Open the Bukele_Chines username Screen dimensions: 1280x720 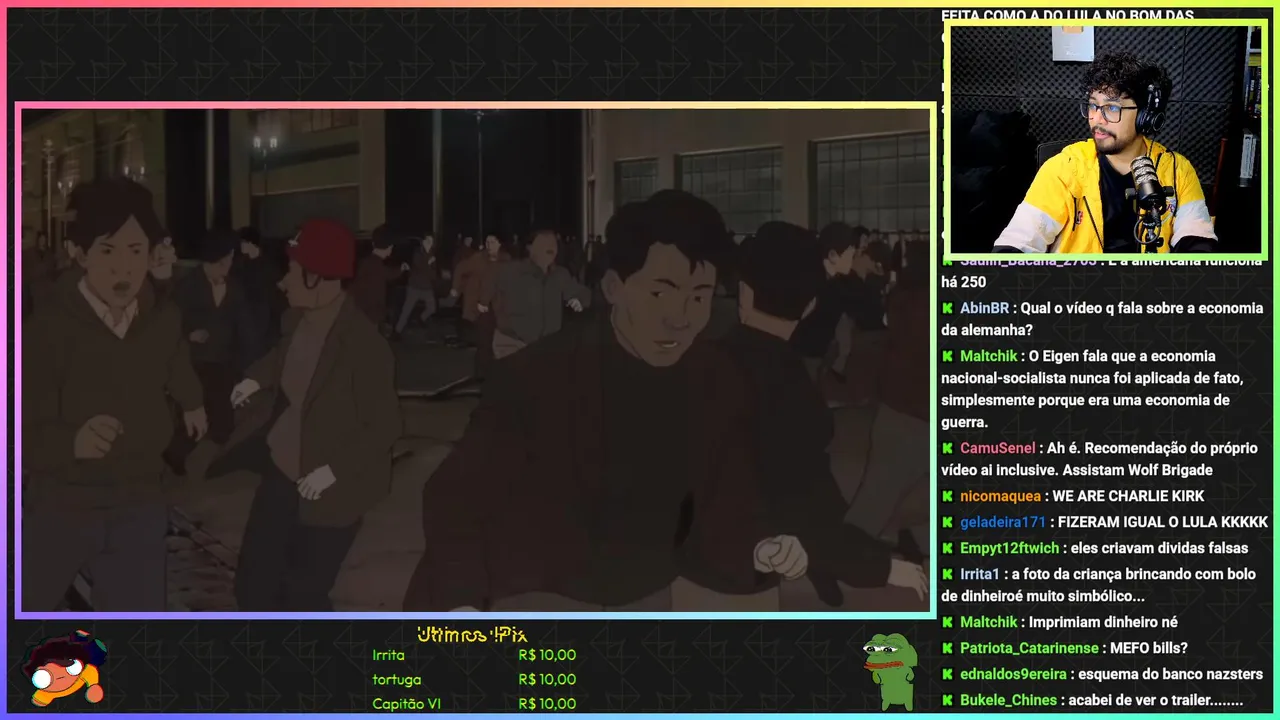[1008, 700]
